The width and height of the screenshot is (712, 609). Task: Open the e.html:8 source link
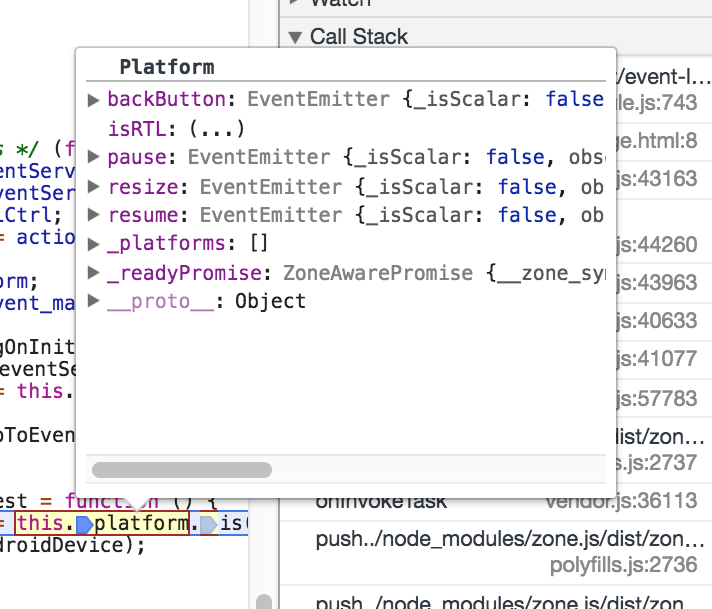[657, 141]
